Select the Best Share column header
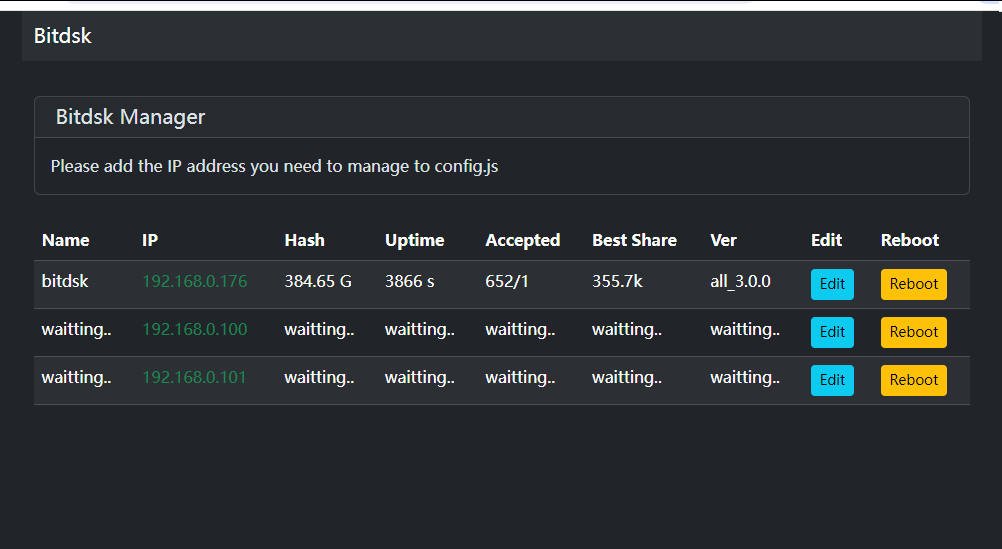Screen dimensions: 1002x549 (634, 240)
